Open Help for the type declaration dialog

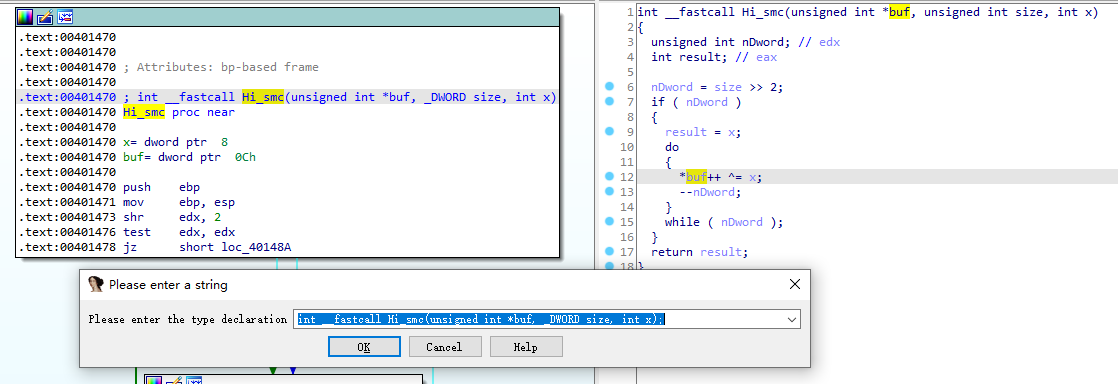tap(525, 347)
